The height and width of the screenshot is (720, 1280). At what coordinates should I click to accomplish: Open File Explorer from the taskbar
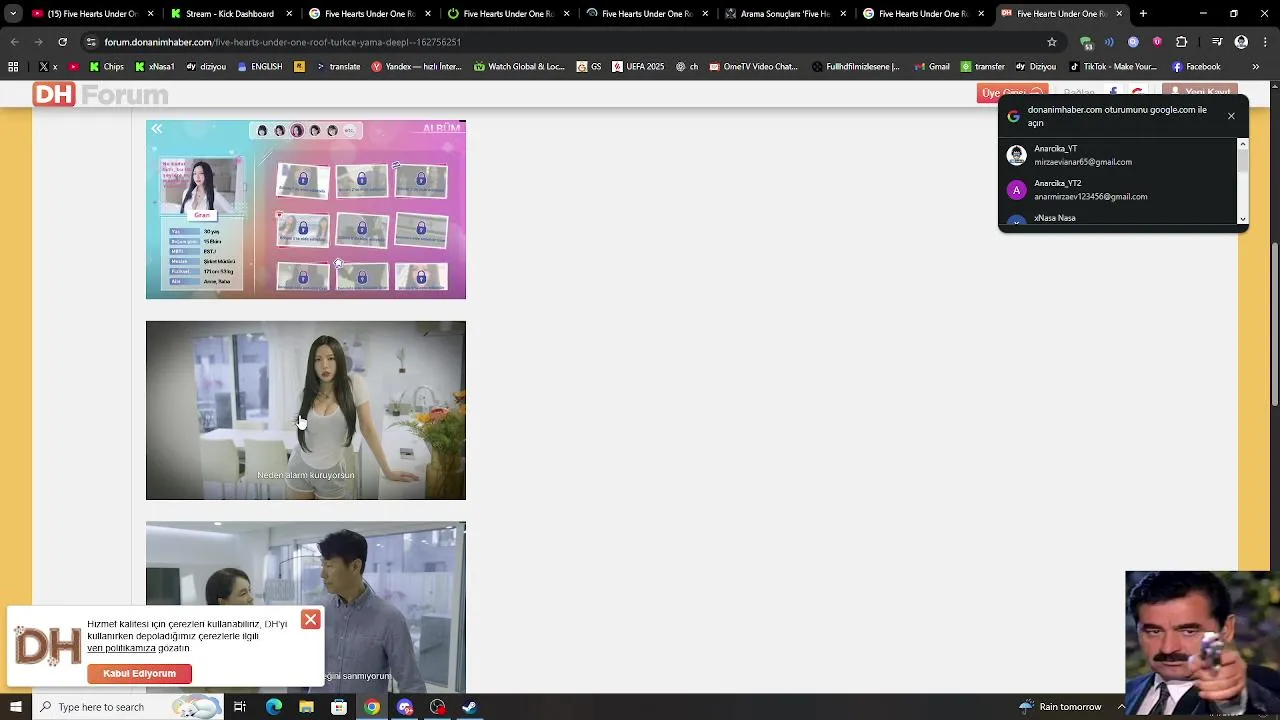click(306, 707)
